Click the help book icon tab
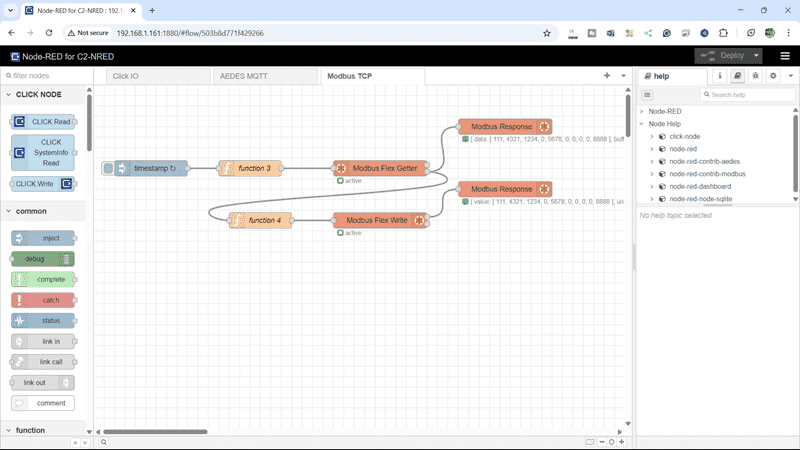This screenshot has width=800, height=450. pos(737,76)
